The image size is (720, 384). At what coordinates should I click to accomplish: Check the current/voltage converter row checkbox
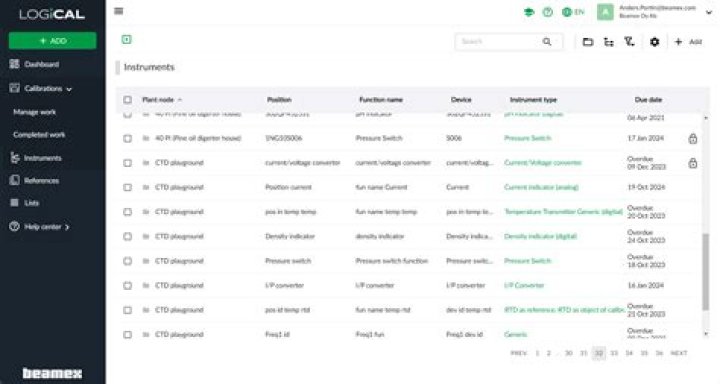click(x=128, y=163)
